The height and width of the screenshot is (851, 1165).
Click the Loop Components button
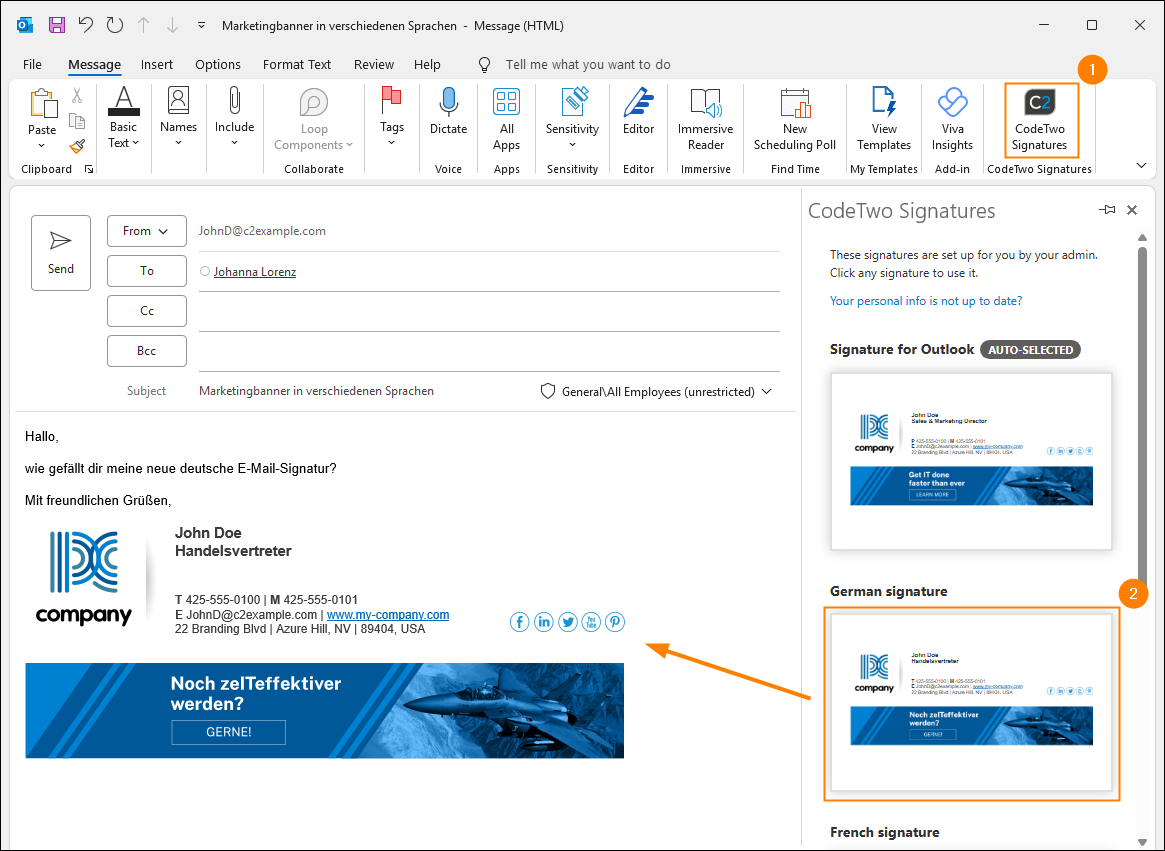click(x=314, y=120)
